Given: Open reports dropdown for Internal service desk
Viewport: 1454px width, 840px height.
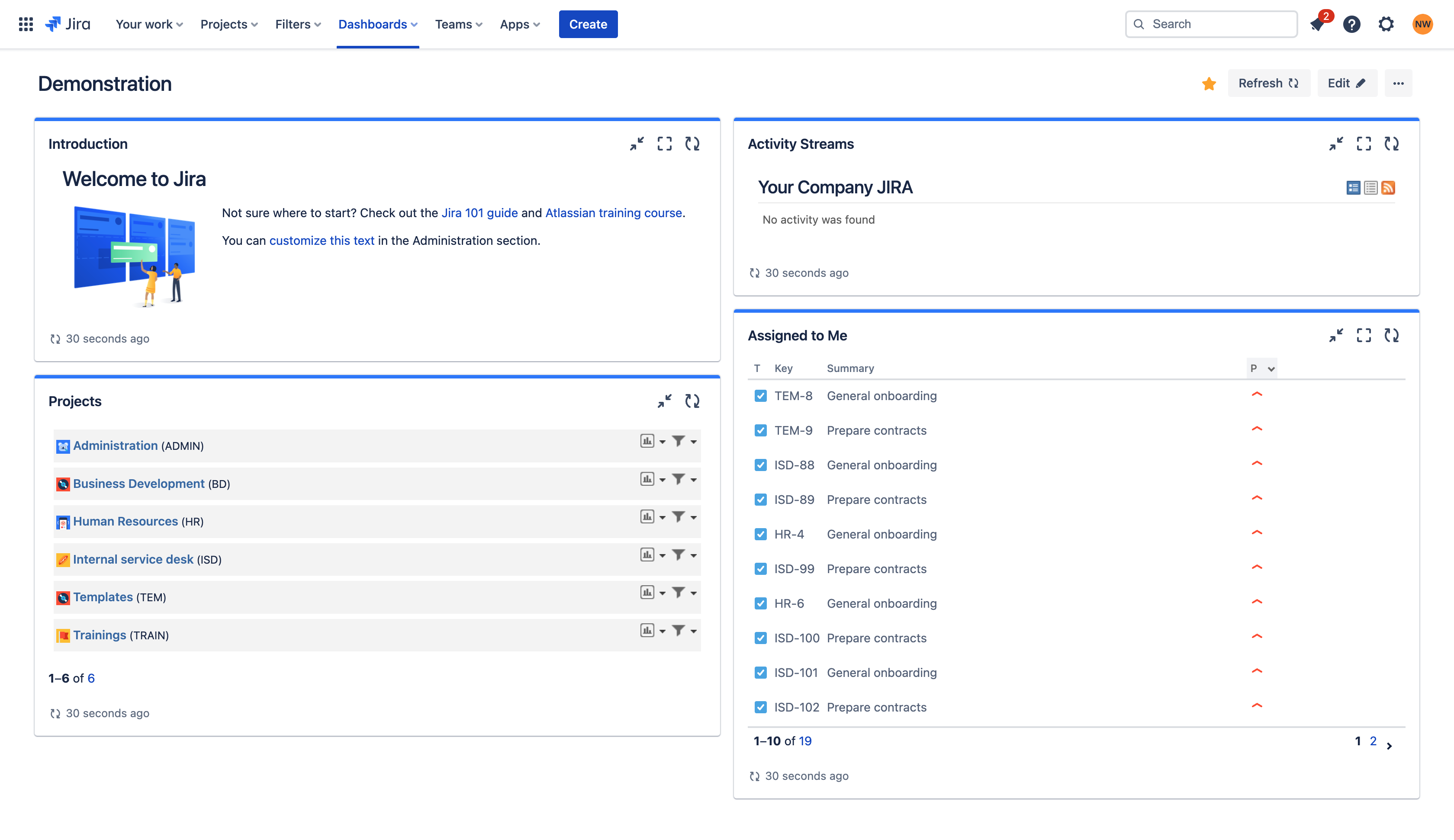Looking at the screenshot, I should (x=653, y=555).
